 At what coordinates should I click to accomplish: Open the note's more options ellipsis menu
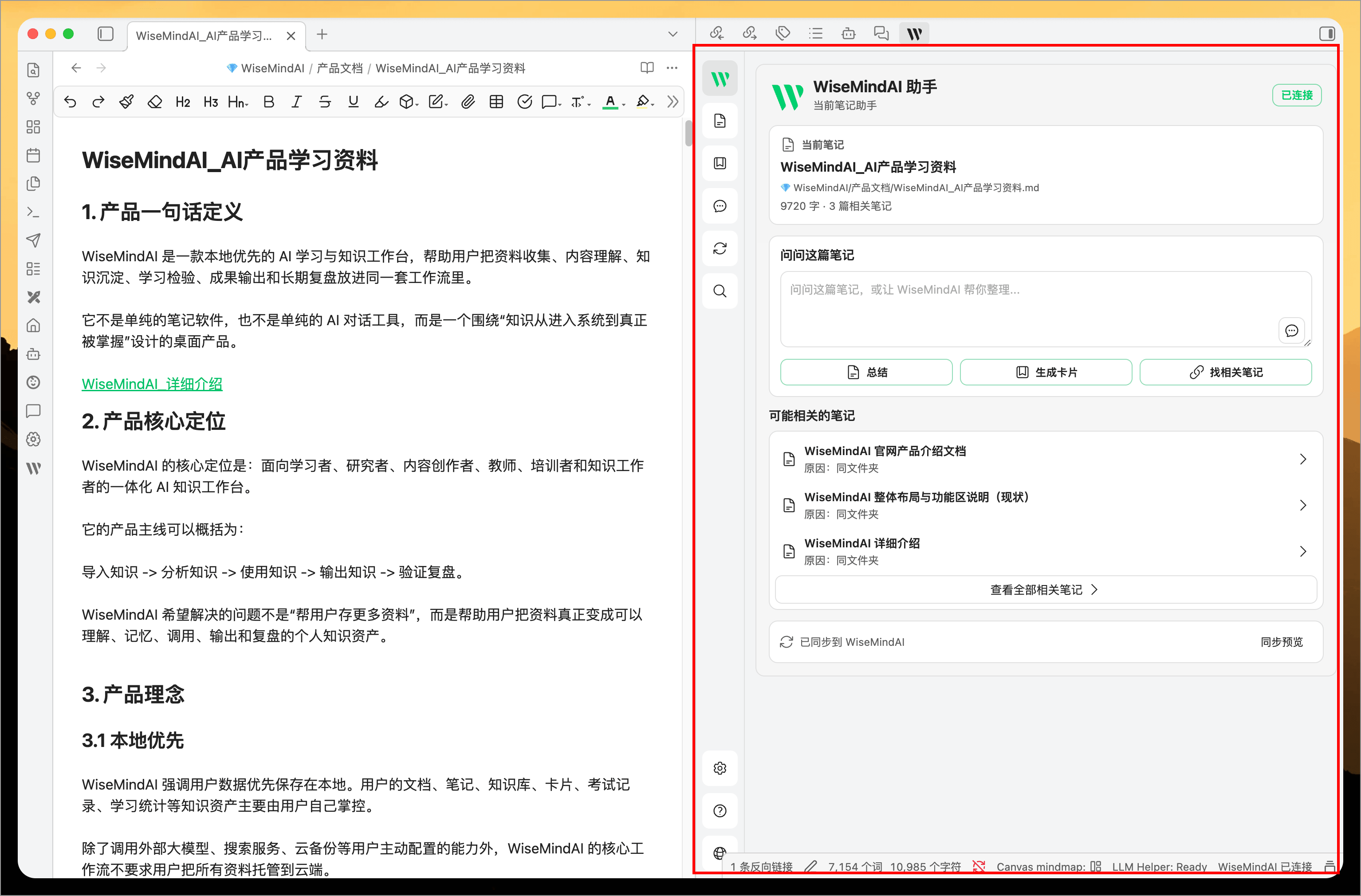pyautogui.click(x=672, y=68)
